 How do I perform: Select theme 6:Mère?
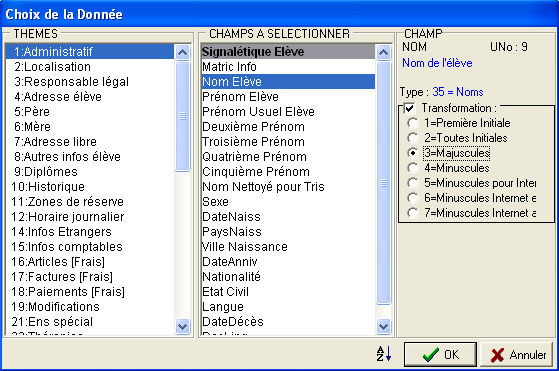89,127
